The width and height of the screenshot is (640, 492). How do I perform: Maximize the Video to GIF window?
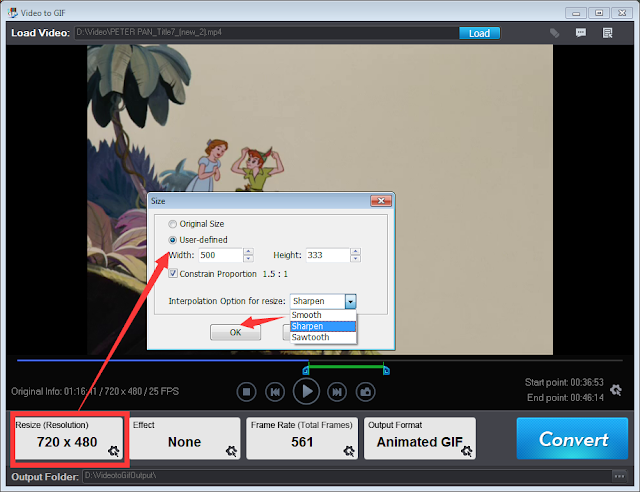(x=599, y=13)
